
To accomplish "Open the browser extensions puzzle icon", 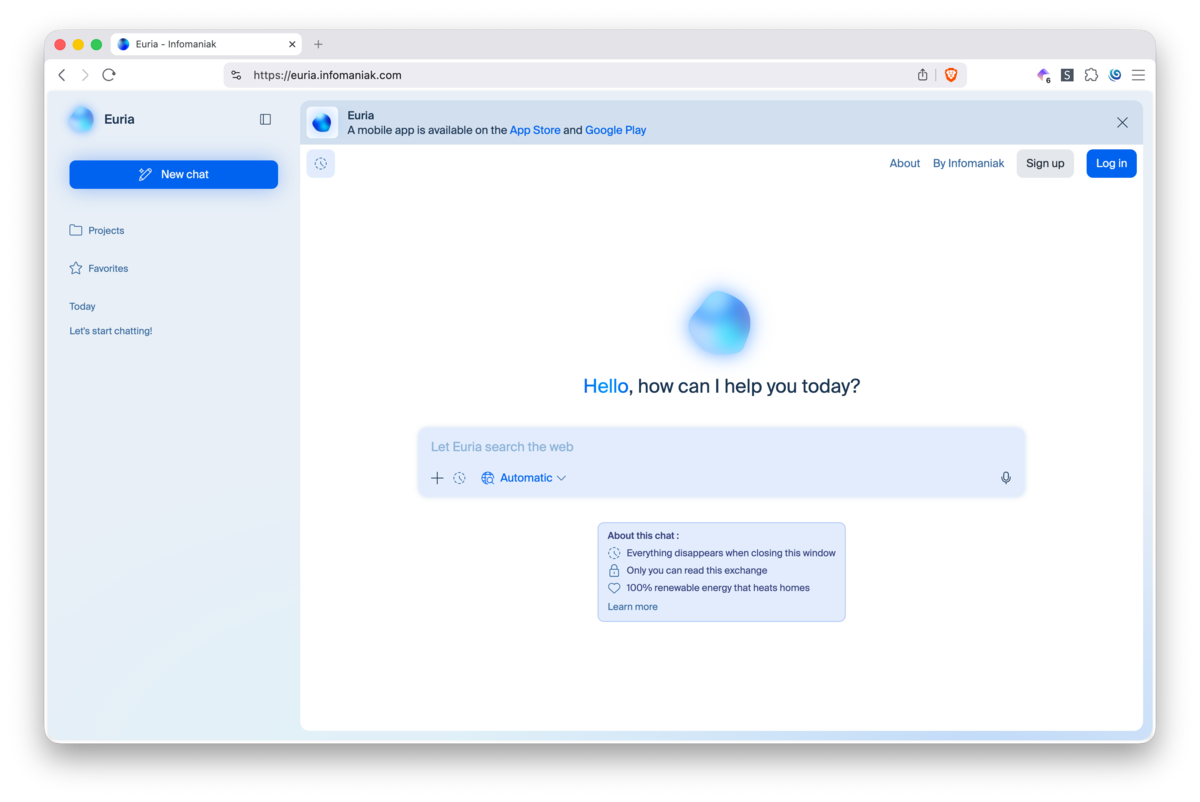I will 1091,75.
